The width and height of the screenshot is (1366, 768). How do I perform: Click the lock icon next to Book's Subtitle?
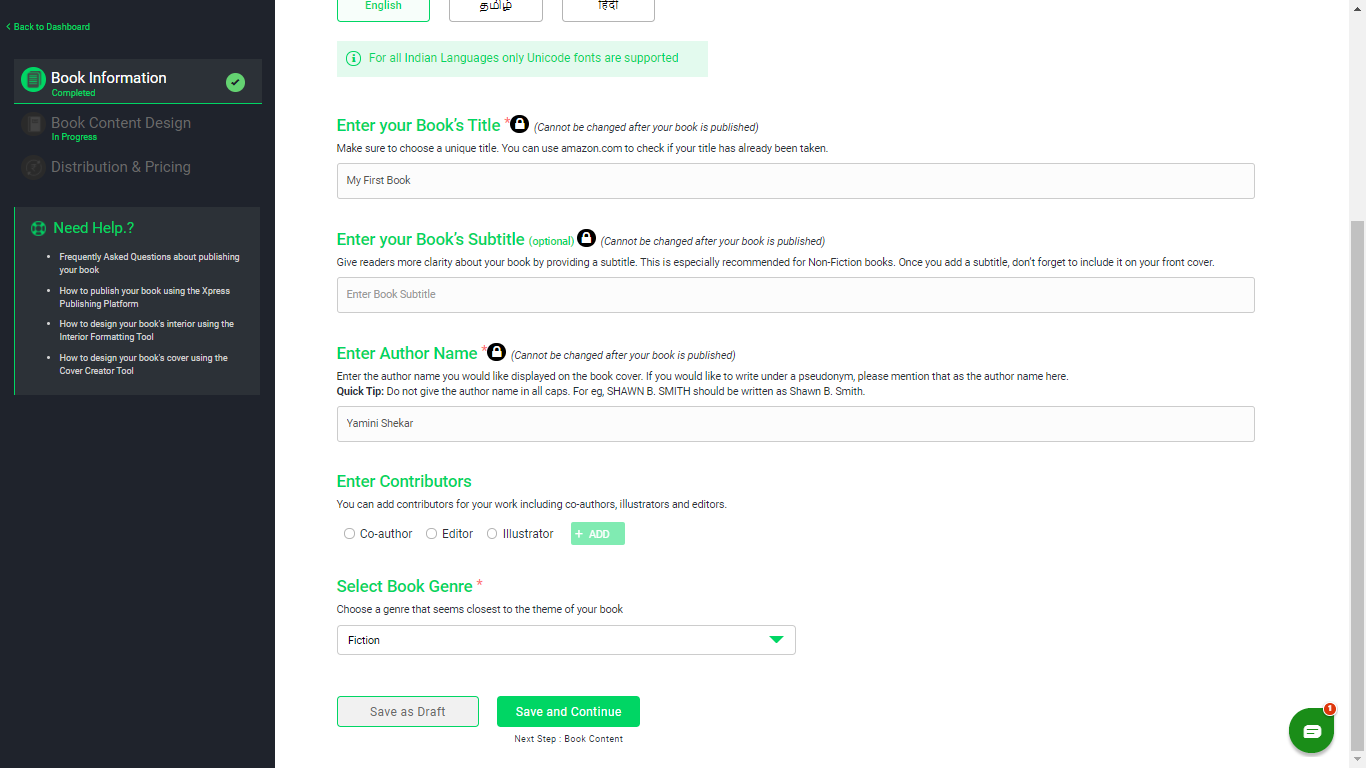point(586,238)
